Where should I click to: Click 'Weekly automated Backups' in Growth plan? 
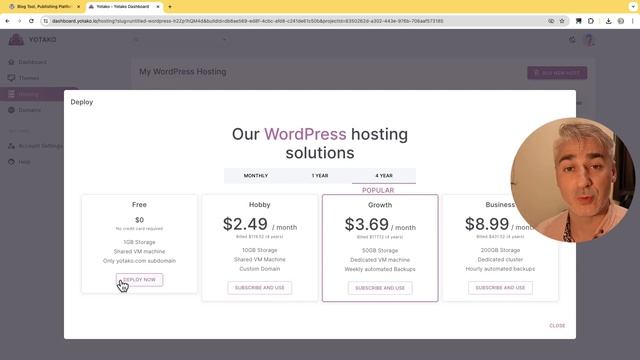pos(380,269)
